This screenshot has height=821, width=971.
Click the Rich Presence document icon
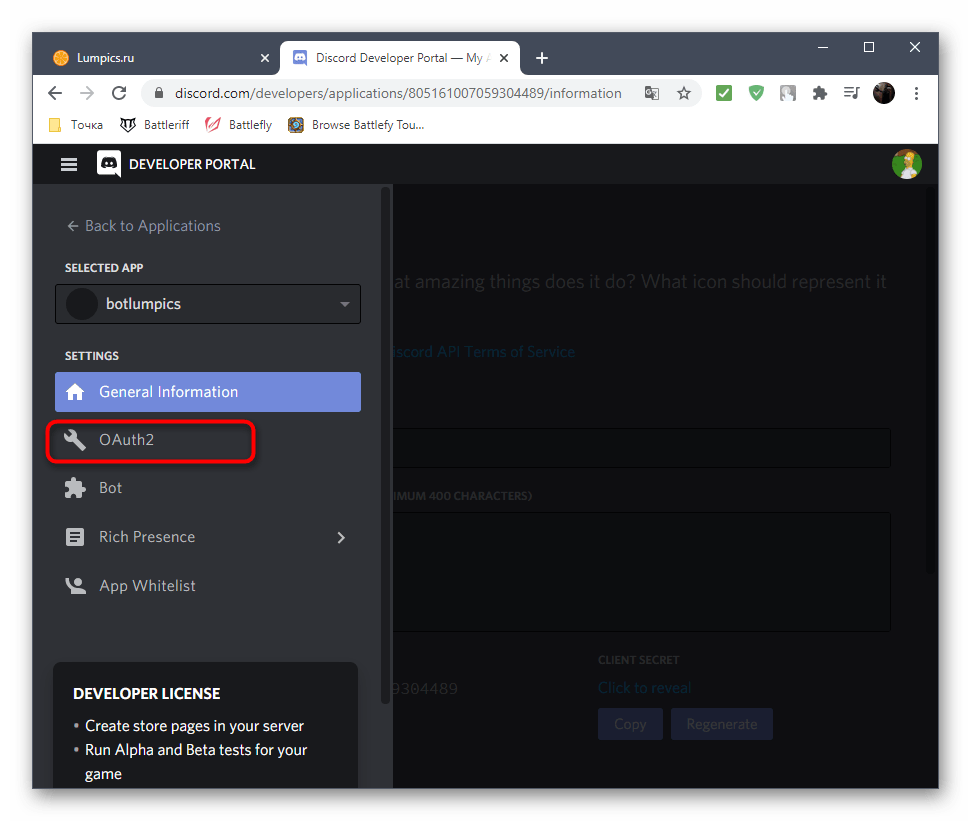(x=75, y=537)
